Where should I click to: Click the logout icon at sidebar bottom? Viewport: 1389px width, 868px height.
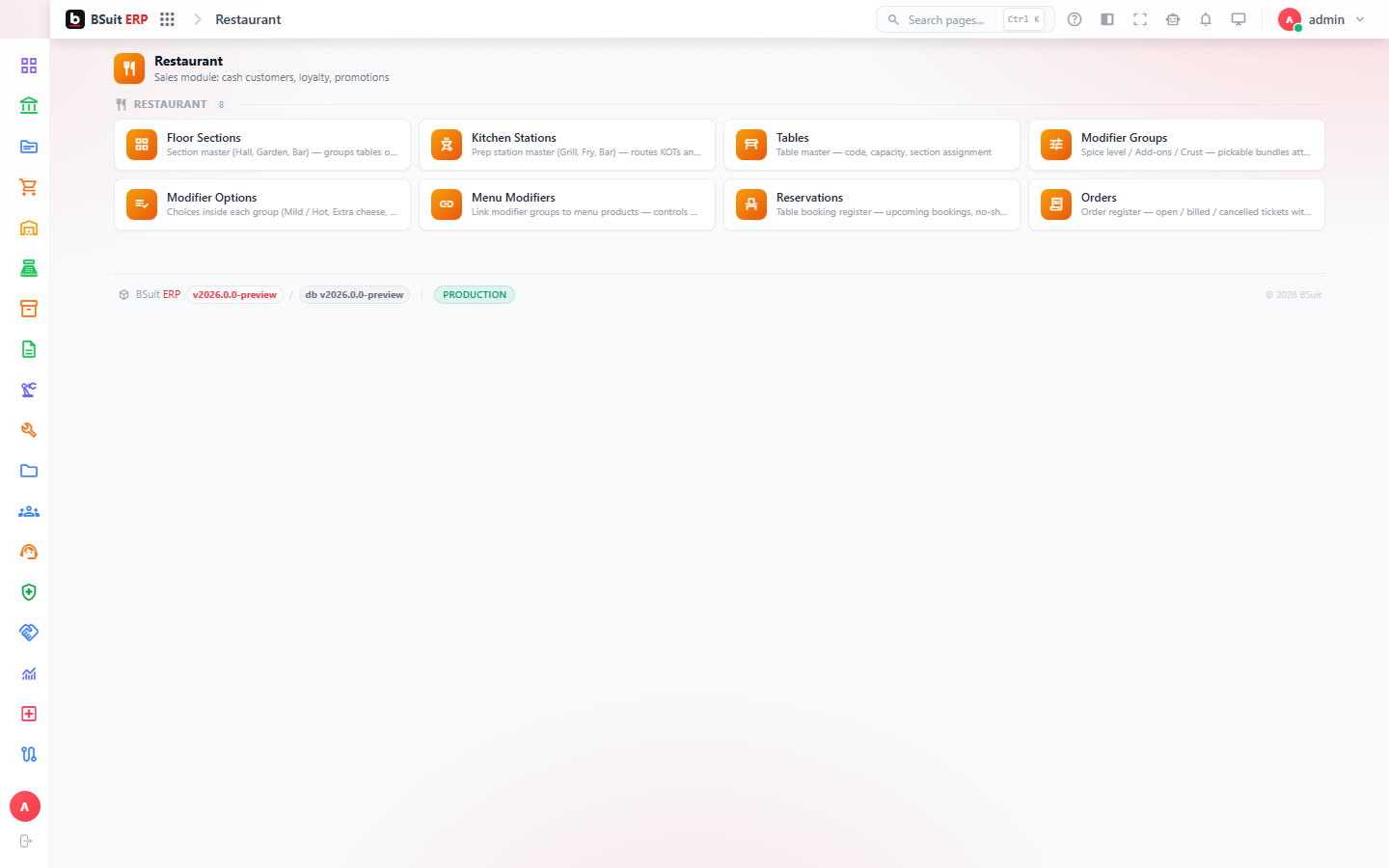26,841
